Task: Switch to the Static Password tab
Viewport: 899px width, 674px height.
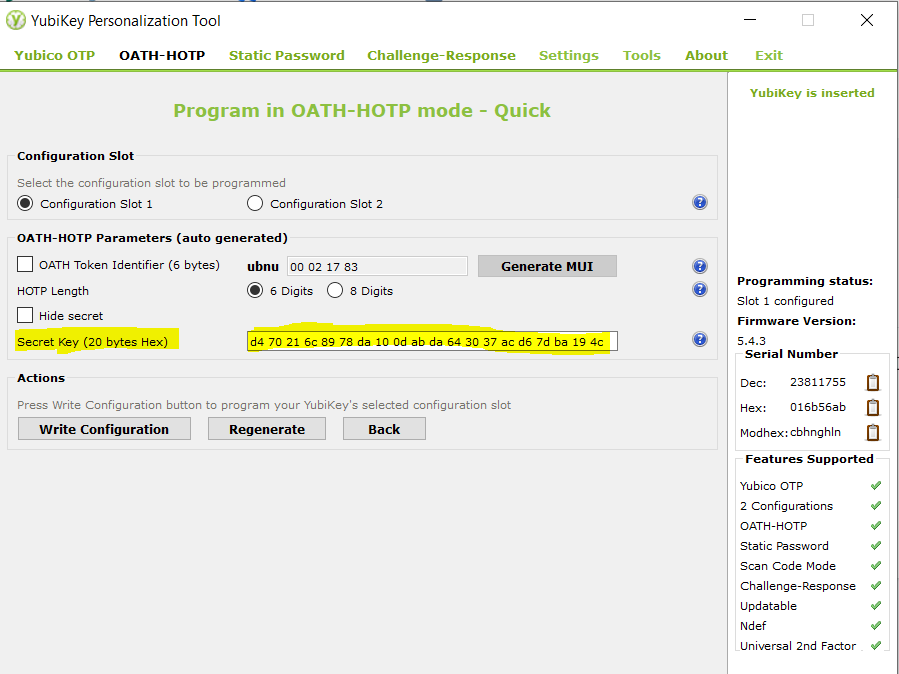Action: tap(286, 55)
